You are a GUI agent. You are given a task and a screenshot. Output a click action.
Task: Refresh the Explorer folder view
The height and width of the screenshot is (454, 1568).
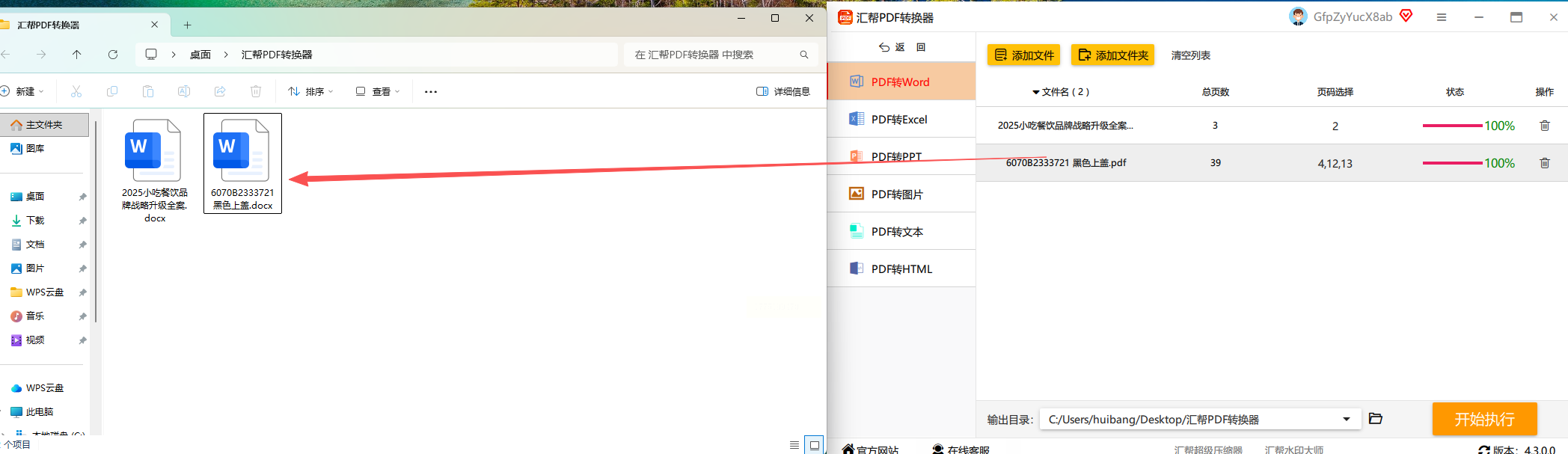point(113,55)
